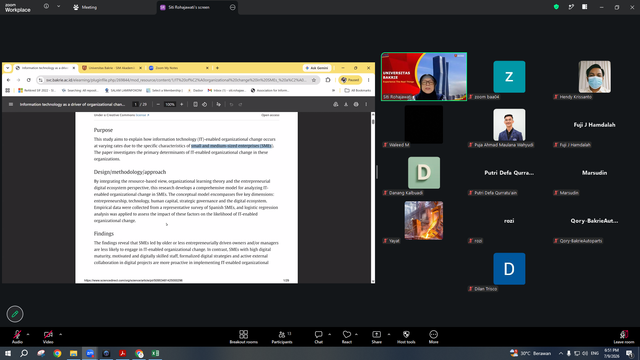This screenshot has width=640, height=360.
Task: Bookmark this page with the star icon
Action: 314,80
